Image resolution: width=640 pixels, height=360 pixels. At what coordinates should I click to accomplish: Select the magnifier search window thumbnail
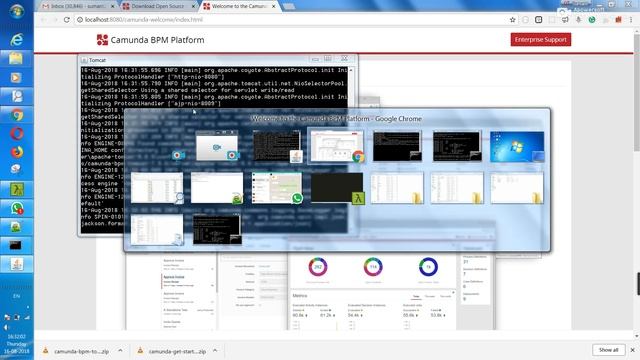pyautogui.click(x=157, y=188)
